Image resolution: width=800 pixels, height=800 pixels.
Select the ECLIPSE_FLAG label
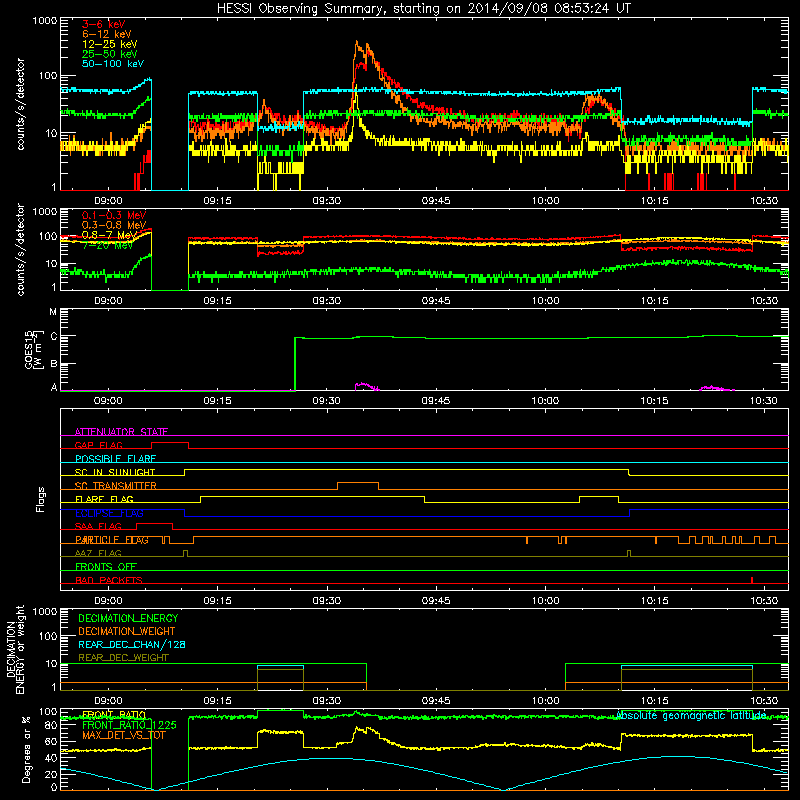point(109,513)
